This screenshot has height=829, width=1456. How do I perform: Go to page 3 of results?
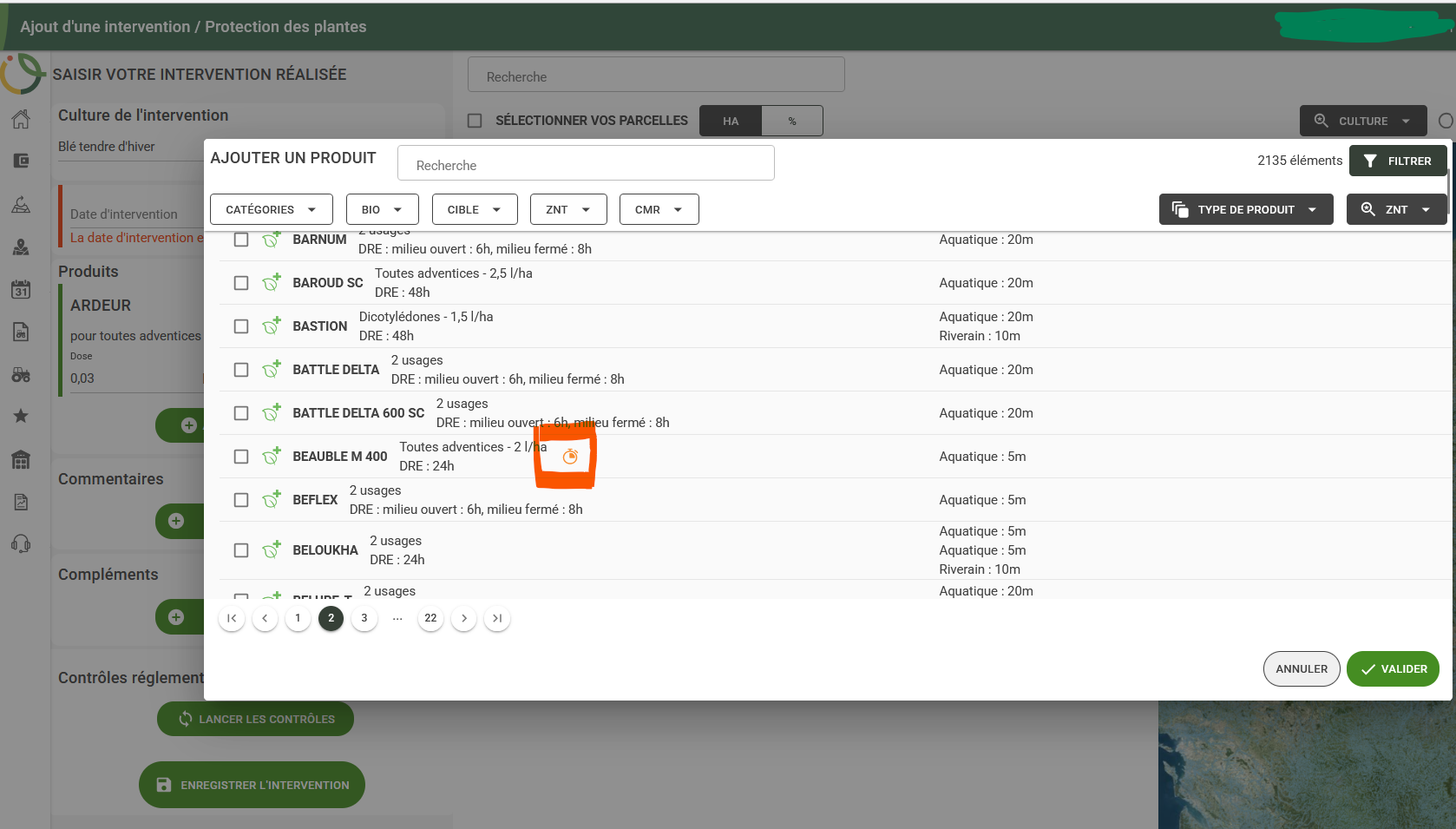point(364,618)
